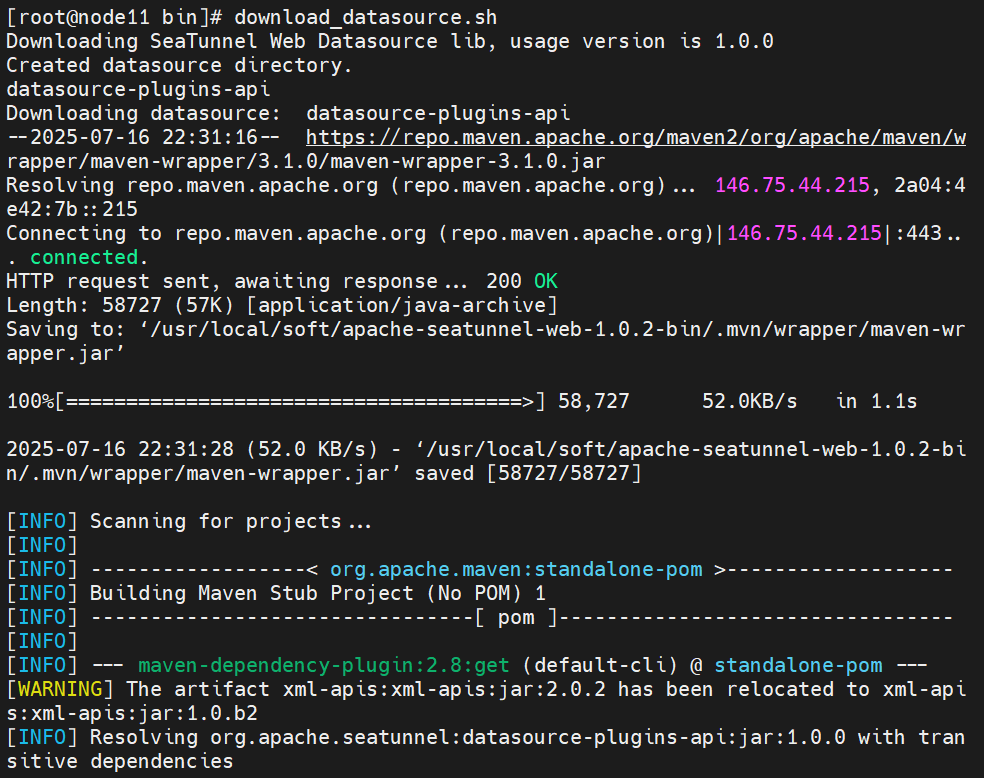Open the repo.maven.apache.org maven-wrapper URL link
The height and width of the screenshot is (778, 984).
[636, 137]
